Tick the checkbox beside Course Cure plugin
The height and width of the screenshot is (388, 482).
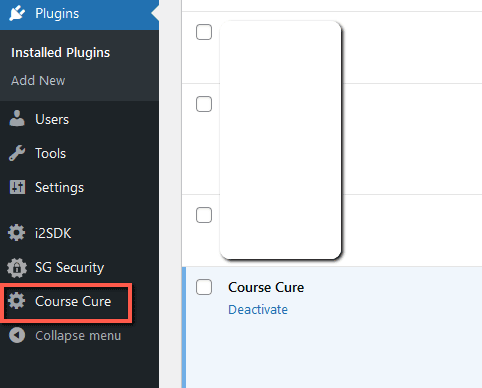(x=204, y=287)
